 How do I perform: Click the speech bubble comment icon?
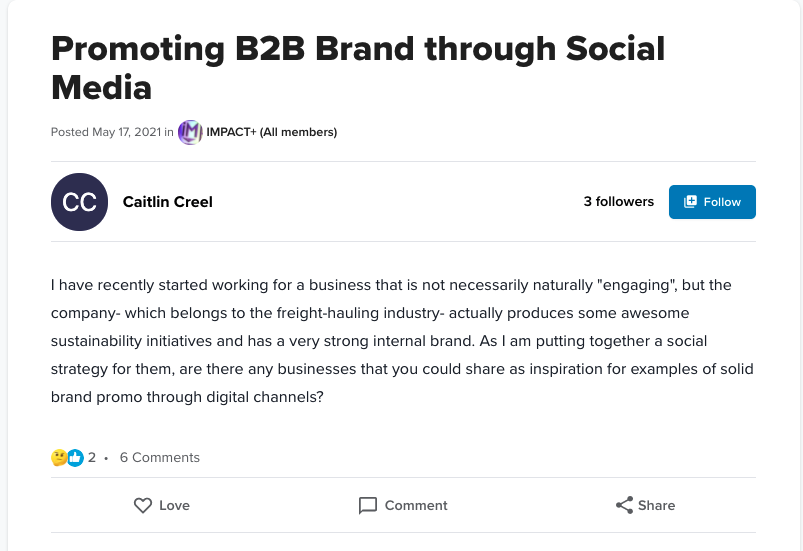tap(368, 506)
